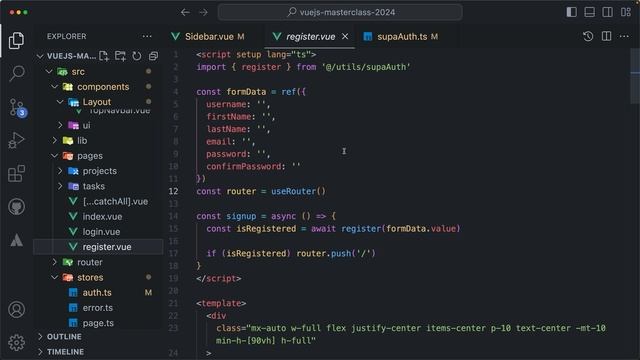
Task: Expand the tasks folder
Action: pos(60,186)
